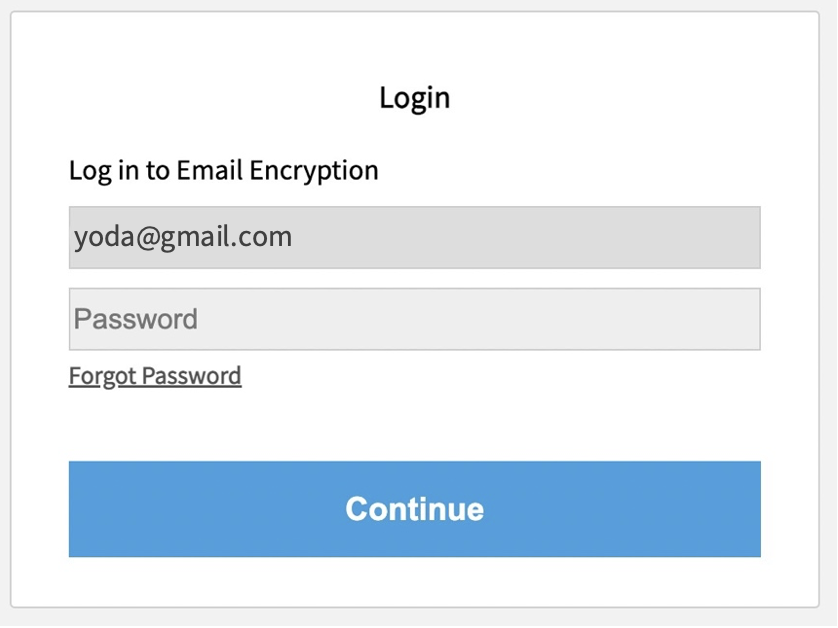
Task: Click the Log in to Email Encryption label
Action: click(223, 170)
